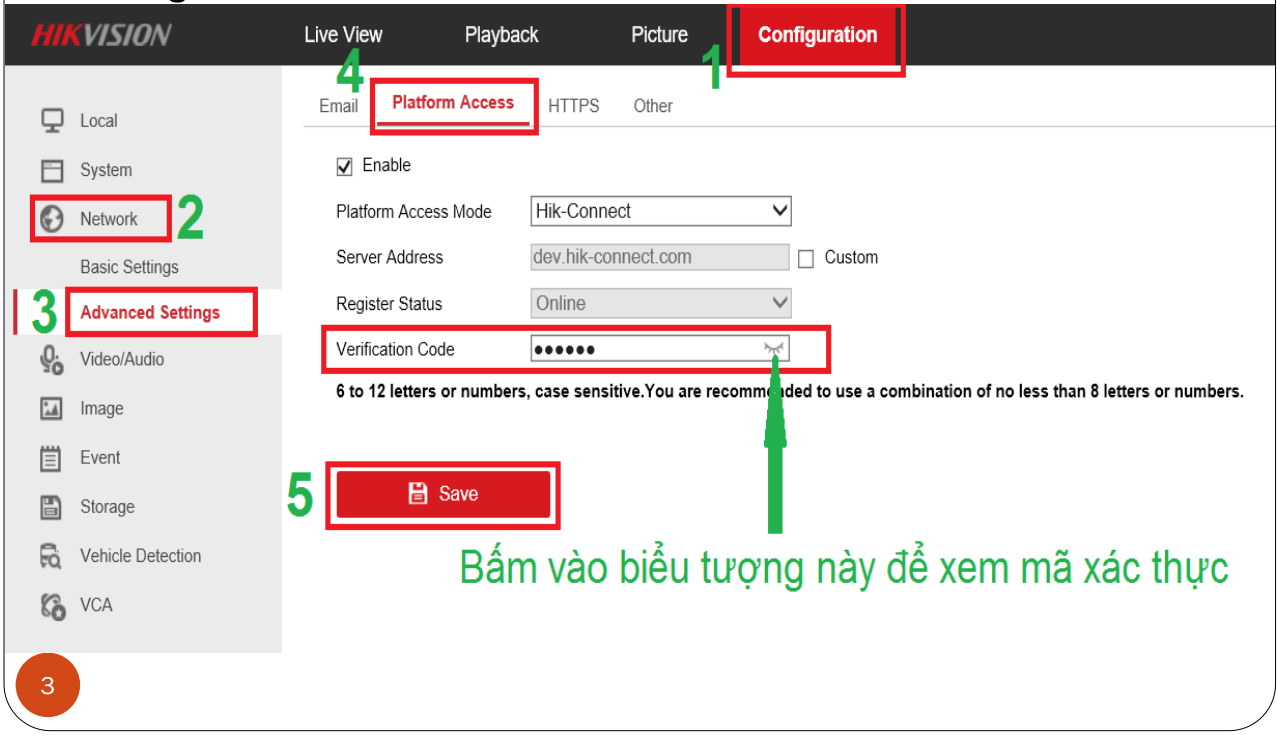Open the Video/Audio menu entry
This screenshot has width=1277, height=736.
point(122,359)
